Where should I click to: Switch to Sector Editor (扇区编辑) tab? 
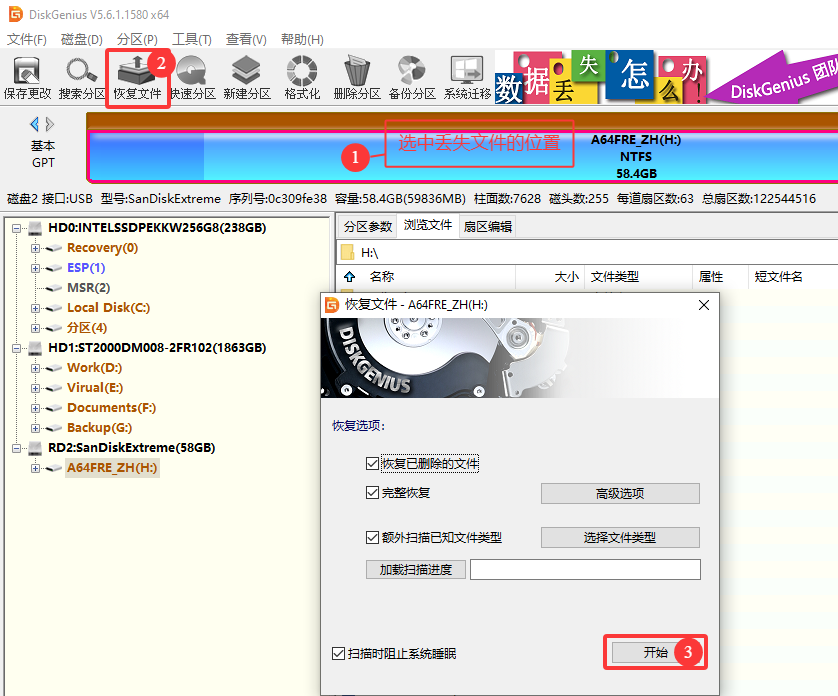tap(487, 227)
